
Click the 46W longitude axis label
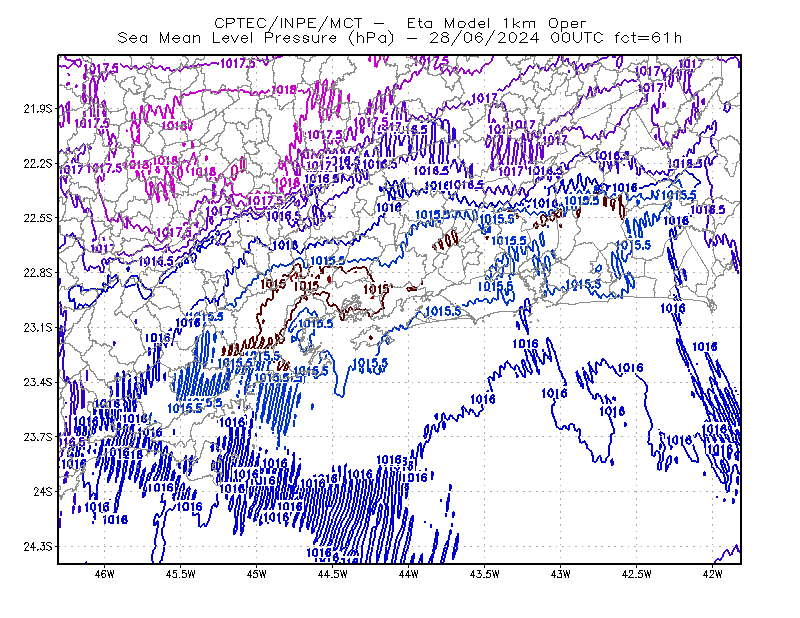point(105,574)
